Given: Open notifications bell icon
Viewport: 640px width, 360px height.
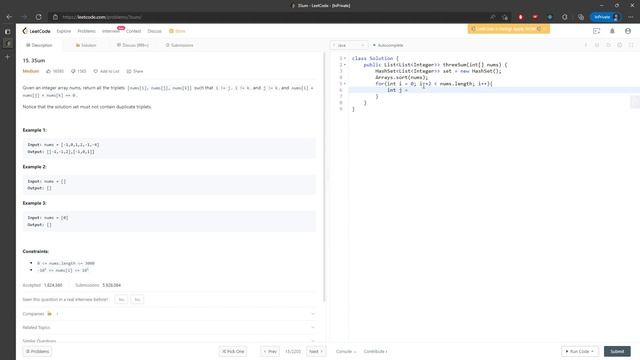Looking at the screenshot, I should point(612,31).
